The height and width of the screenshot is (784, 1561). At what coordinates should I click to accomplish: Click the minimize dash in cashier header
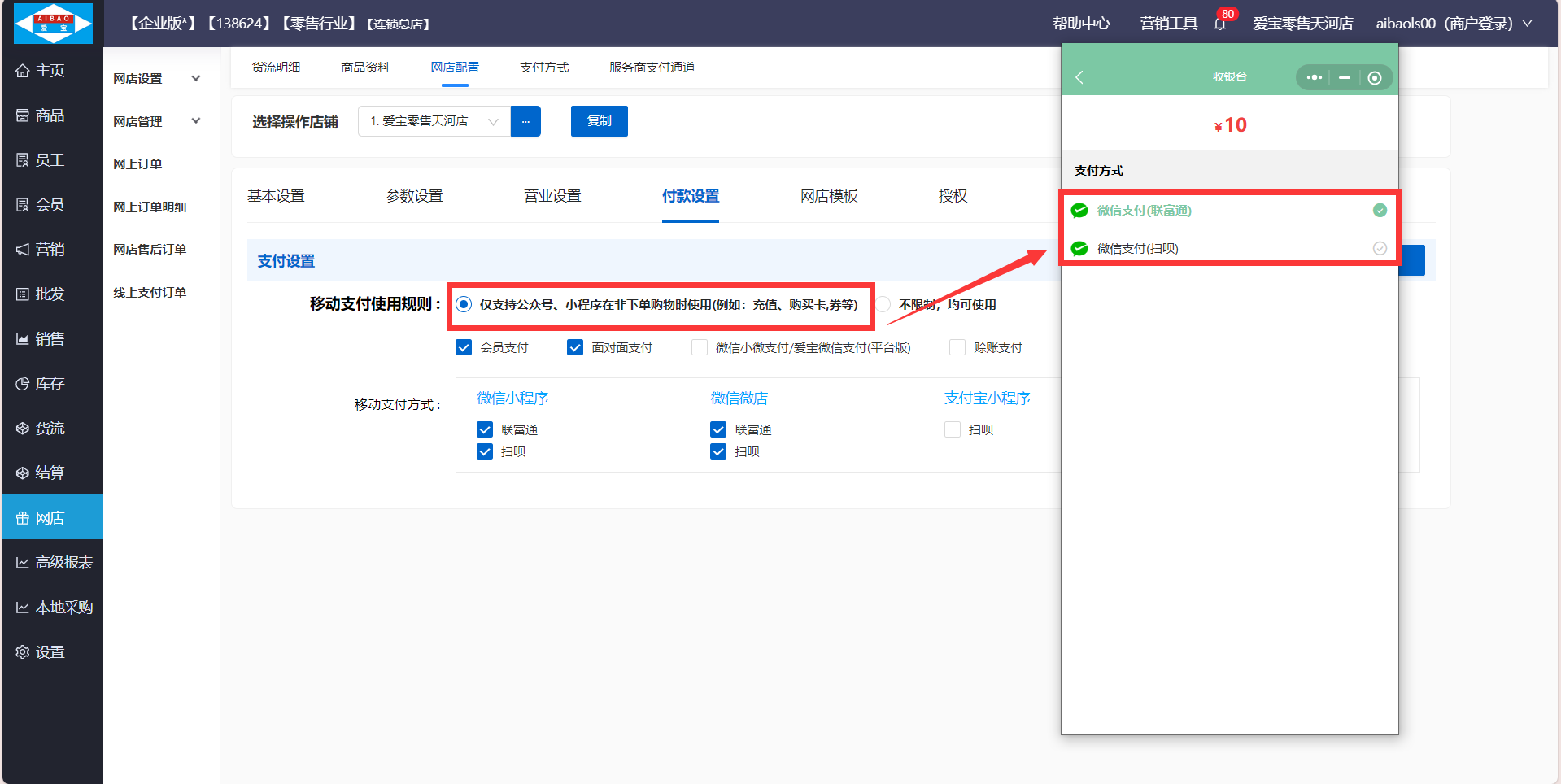coord(1344,78)
